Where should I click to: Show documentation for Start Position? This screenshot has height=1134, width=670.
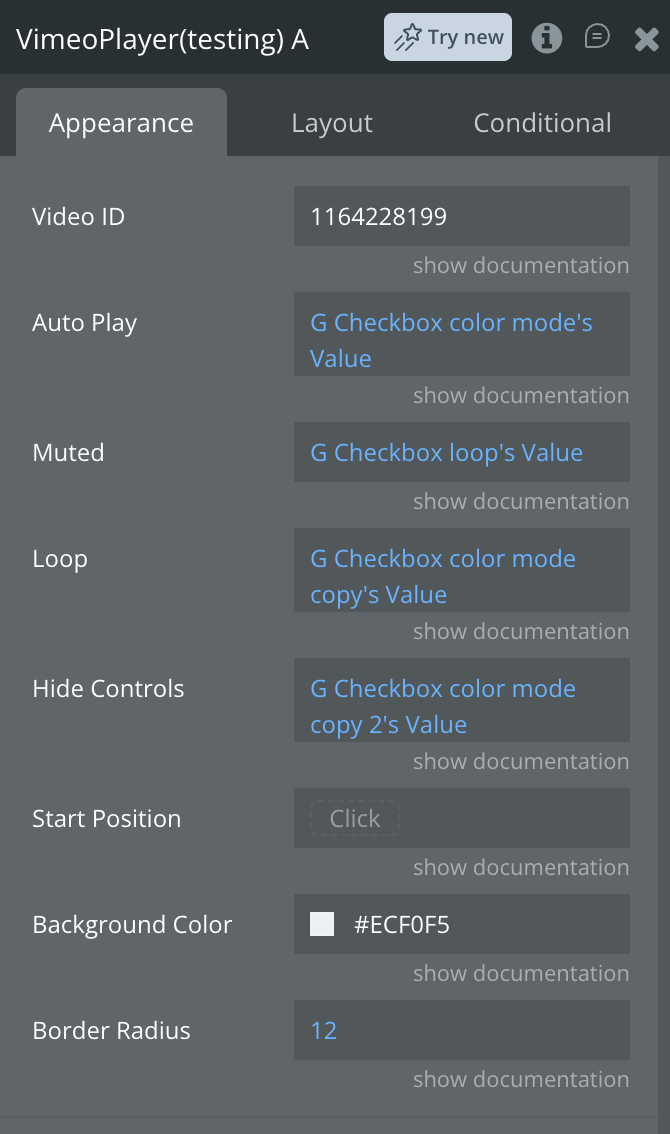coord(521,867)
